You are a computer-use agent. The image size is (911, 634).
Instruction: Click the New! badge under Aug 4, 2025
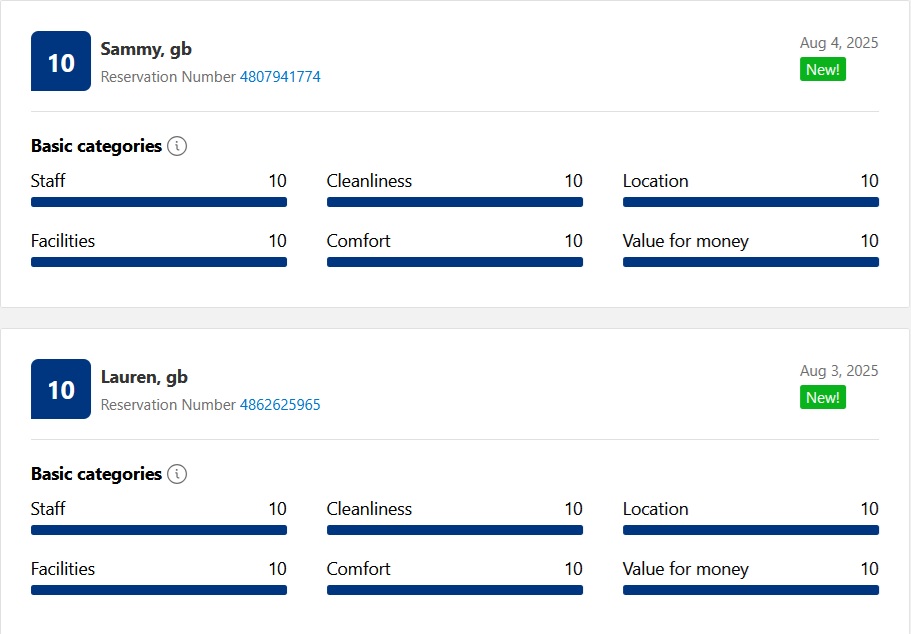click(822, 70)
